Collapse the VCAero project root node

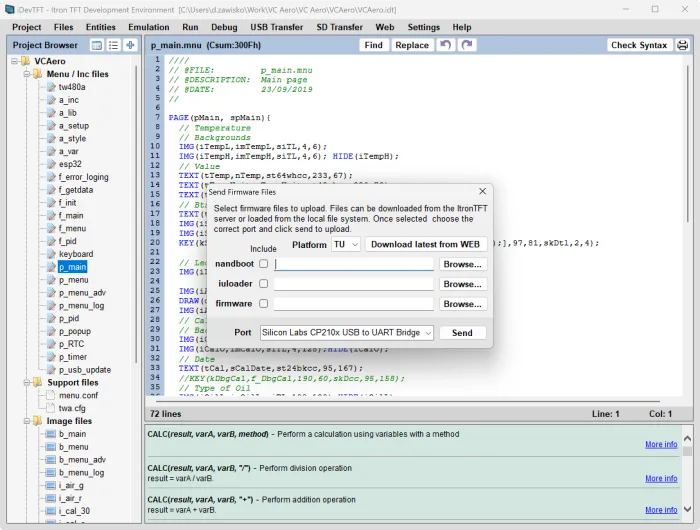(x=15, y=61)
